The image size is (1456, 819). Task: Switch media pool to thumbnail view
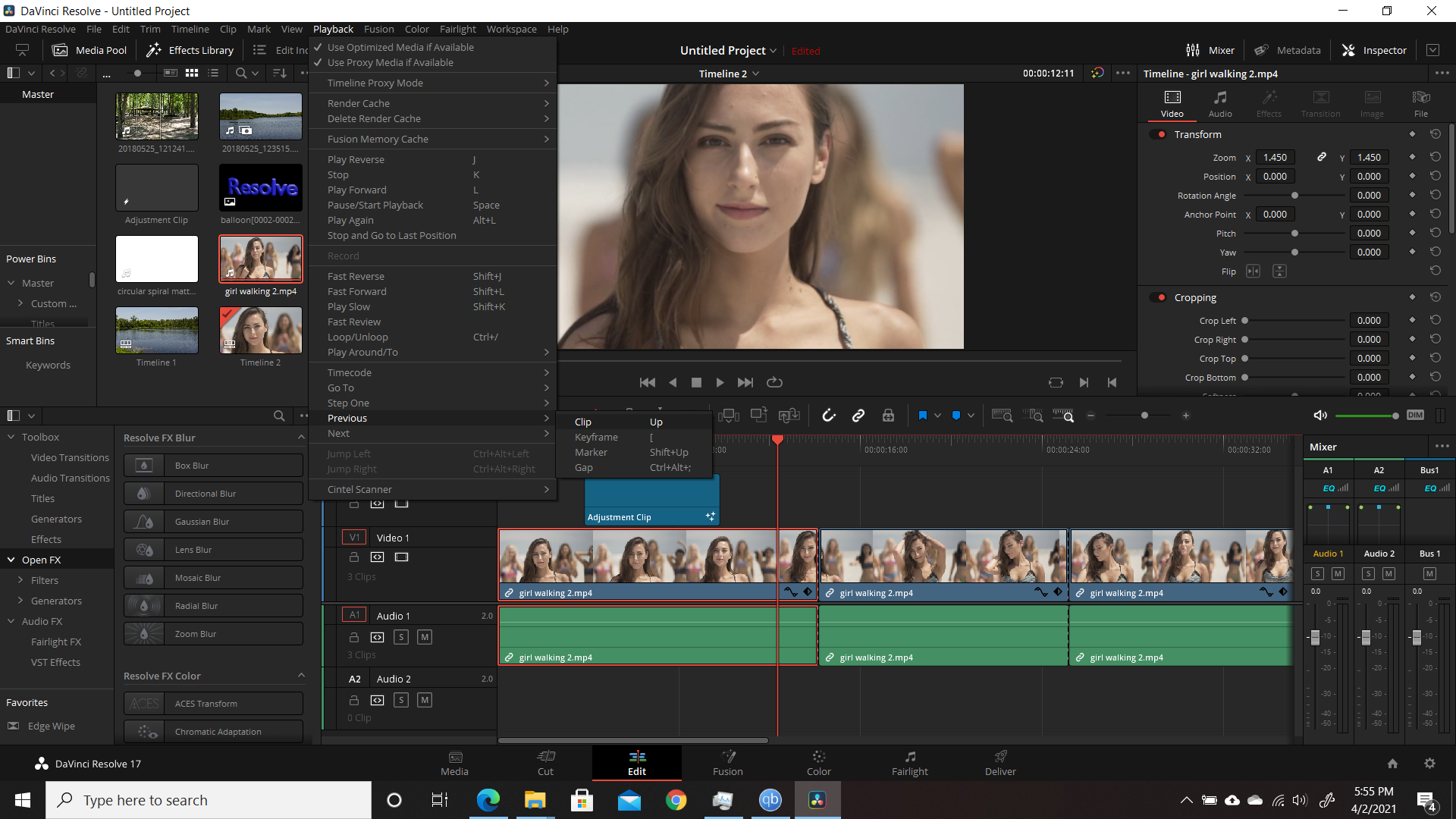(192, 73)
